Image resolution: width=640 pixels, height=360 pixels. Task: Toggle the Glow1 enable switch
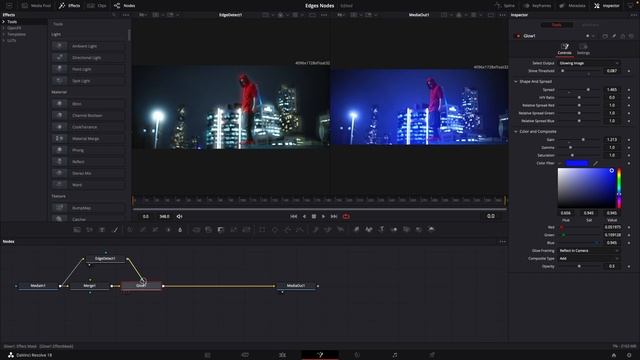click(x=518, y=36)
